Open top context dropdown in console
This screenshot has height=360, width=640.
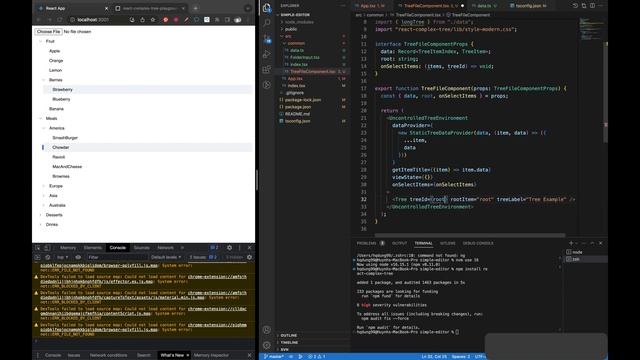[x=62, y=257]
